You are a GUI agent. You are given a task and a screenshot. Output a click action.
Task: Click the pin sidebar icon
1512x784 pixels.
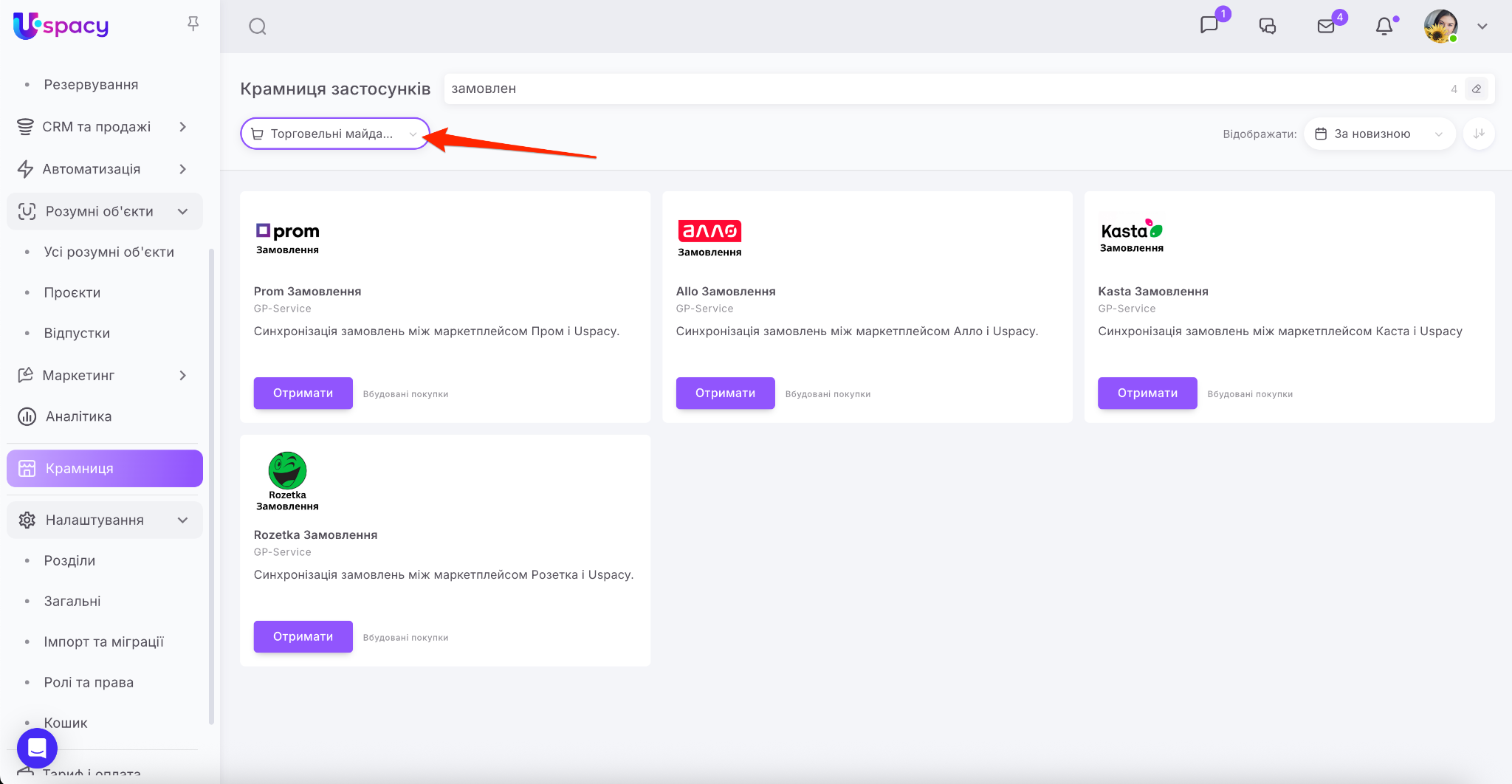point(193,24)
